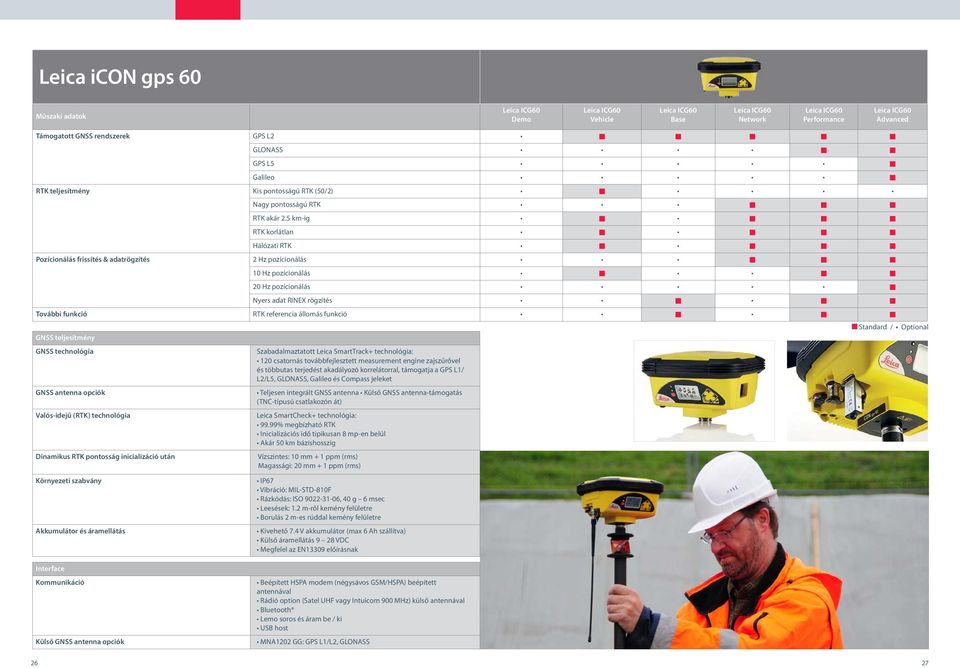Click the További funkció category label
The height and width of the screenshot is (668, 960).
[61, 314]
